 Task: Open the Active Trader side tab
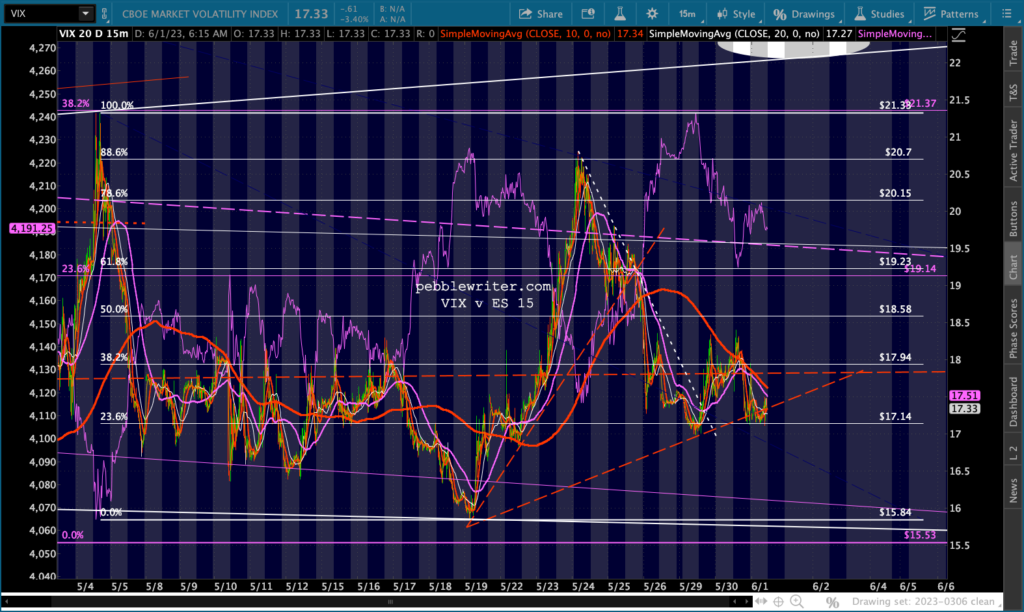[1011, 151]
